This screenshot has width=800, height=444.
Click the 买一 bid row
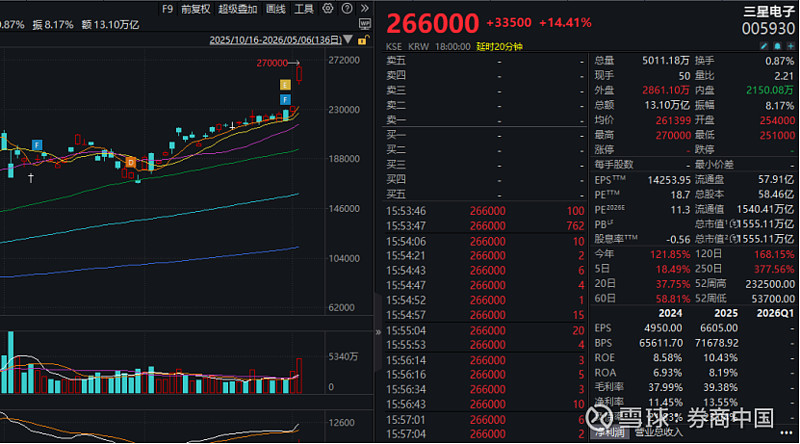pos(485,135)
